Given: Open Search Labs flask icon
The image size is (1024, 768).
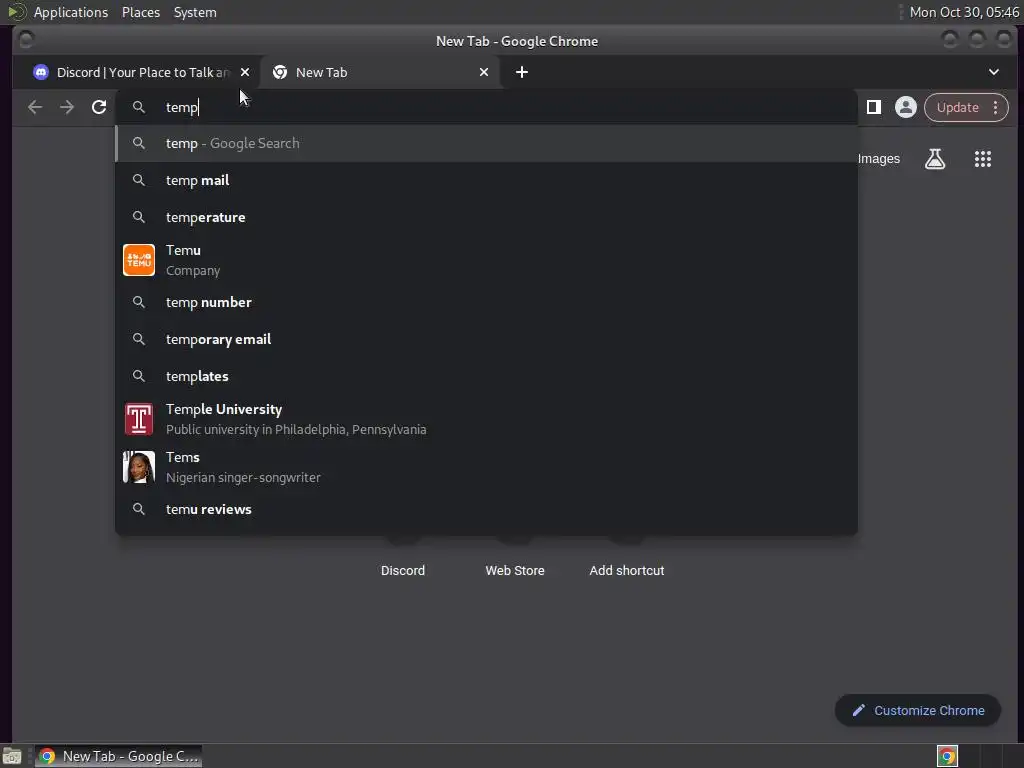Looking at the screenshot, I should 935,159.
